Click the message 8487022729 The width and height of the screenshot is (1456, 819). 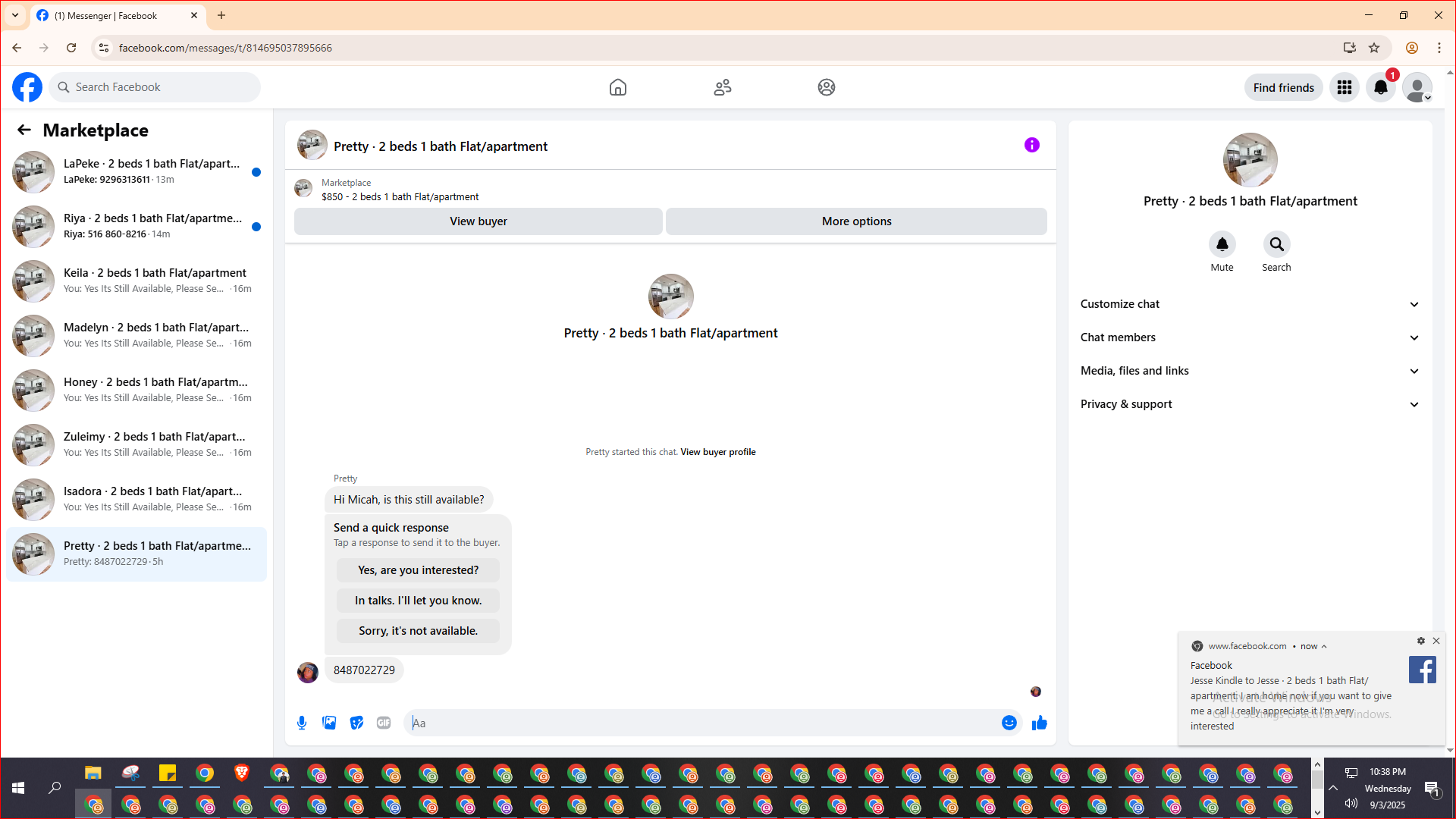(364, 670)
